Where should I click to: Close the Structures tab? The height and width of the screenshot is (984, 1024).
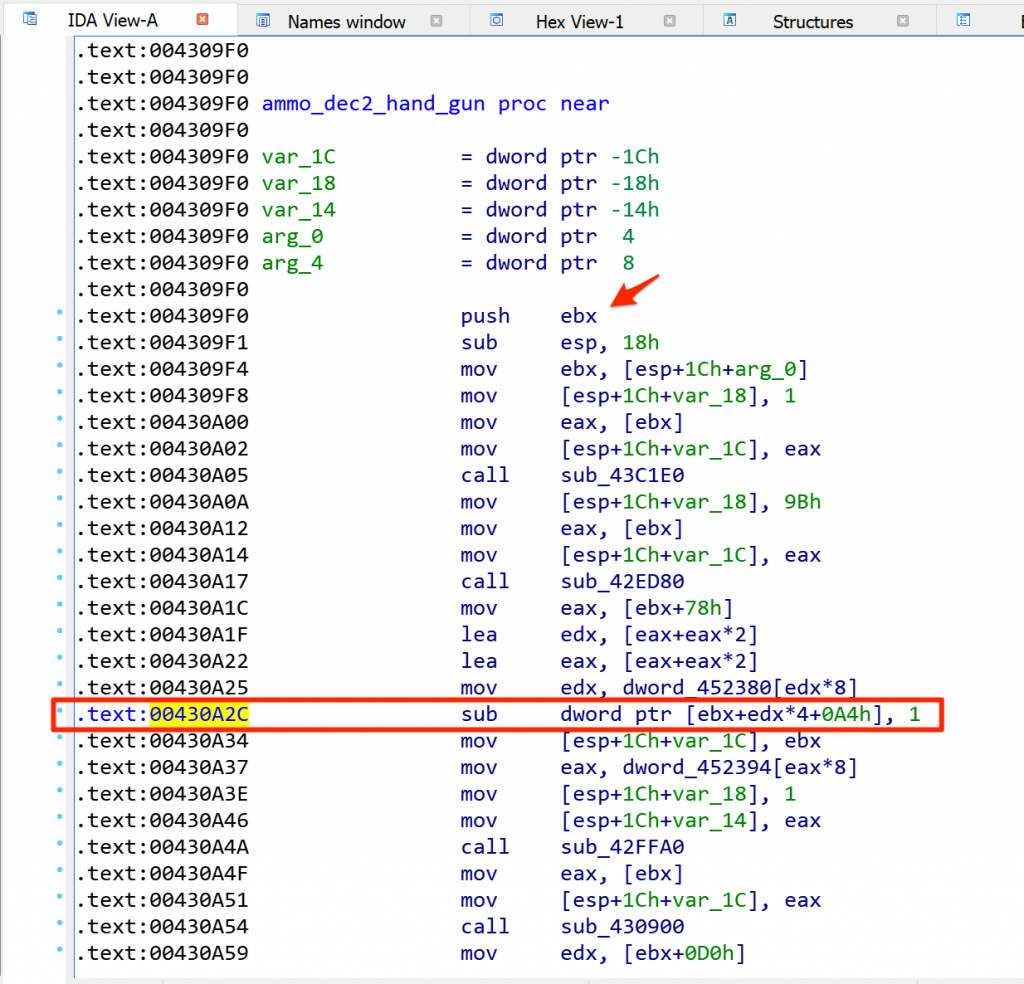tap(903, 21)
